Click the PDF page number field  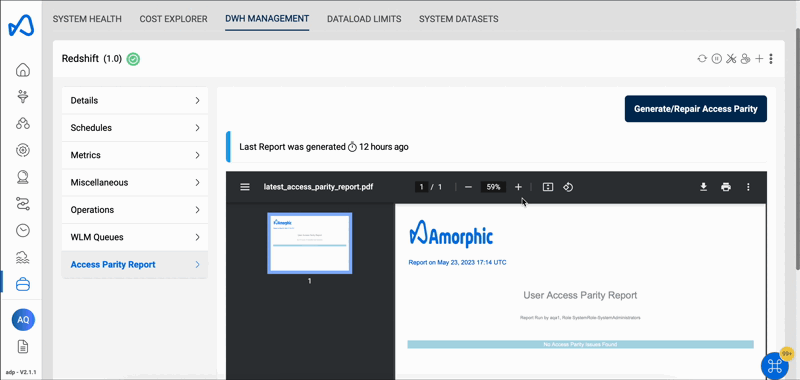421,187
